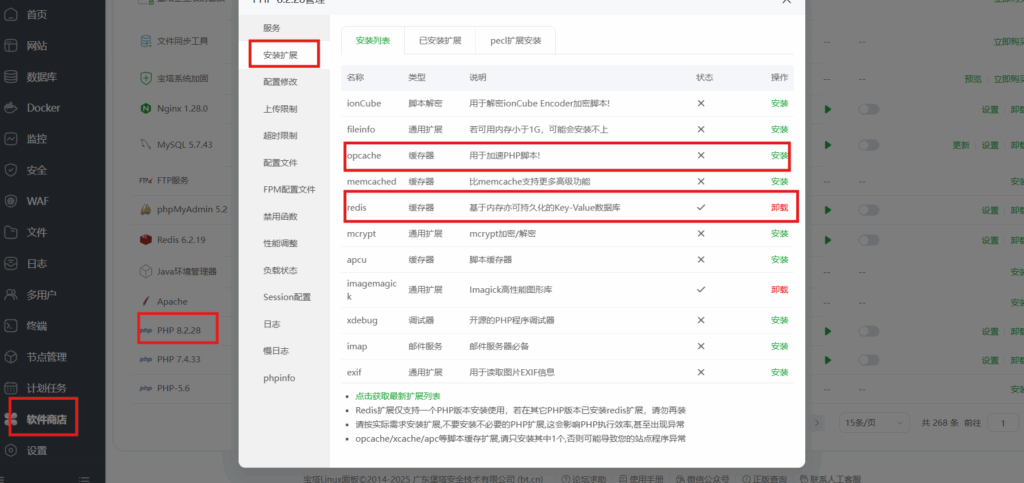The image size is (1024, 483).
Task: Click the 文件同步工具 icon
Action: tap(146, 41)
